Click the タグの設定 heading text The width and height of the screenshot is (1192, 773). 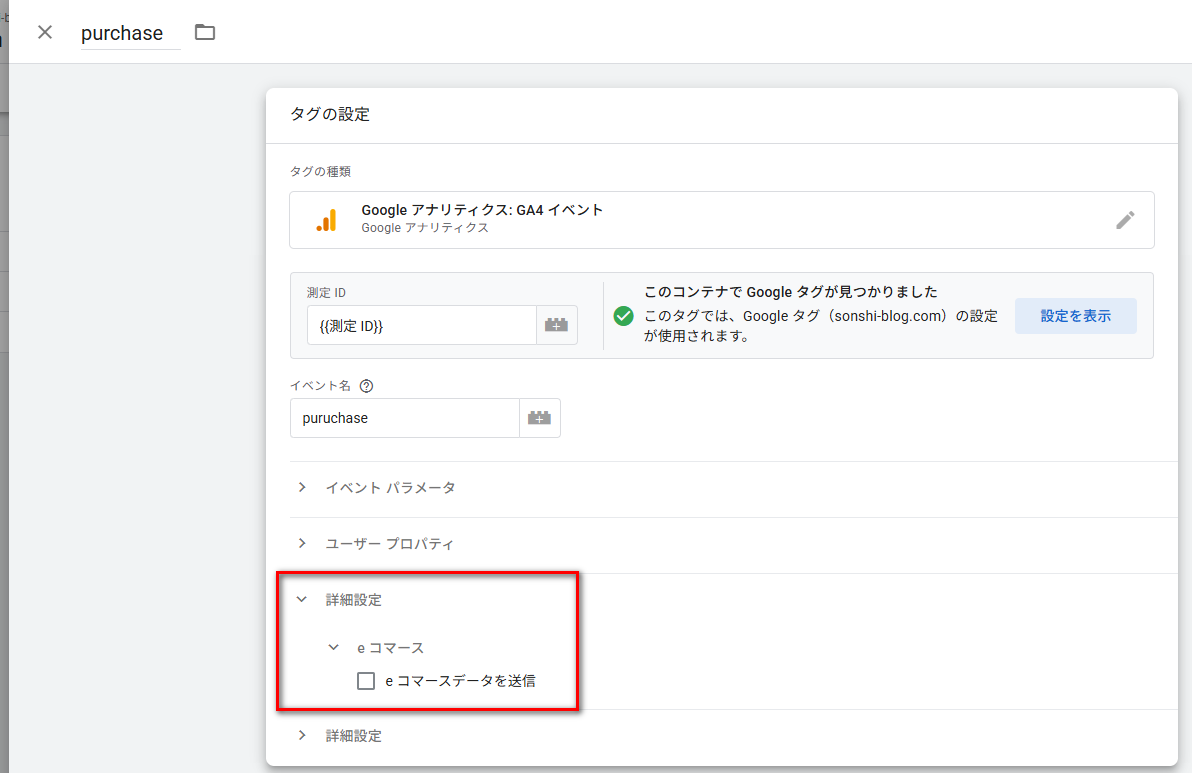tap(330, 114)
